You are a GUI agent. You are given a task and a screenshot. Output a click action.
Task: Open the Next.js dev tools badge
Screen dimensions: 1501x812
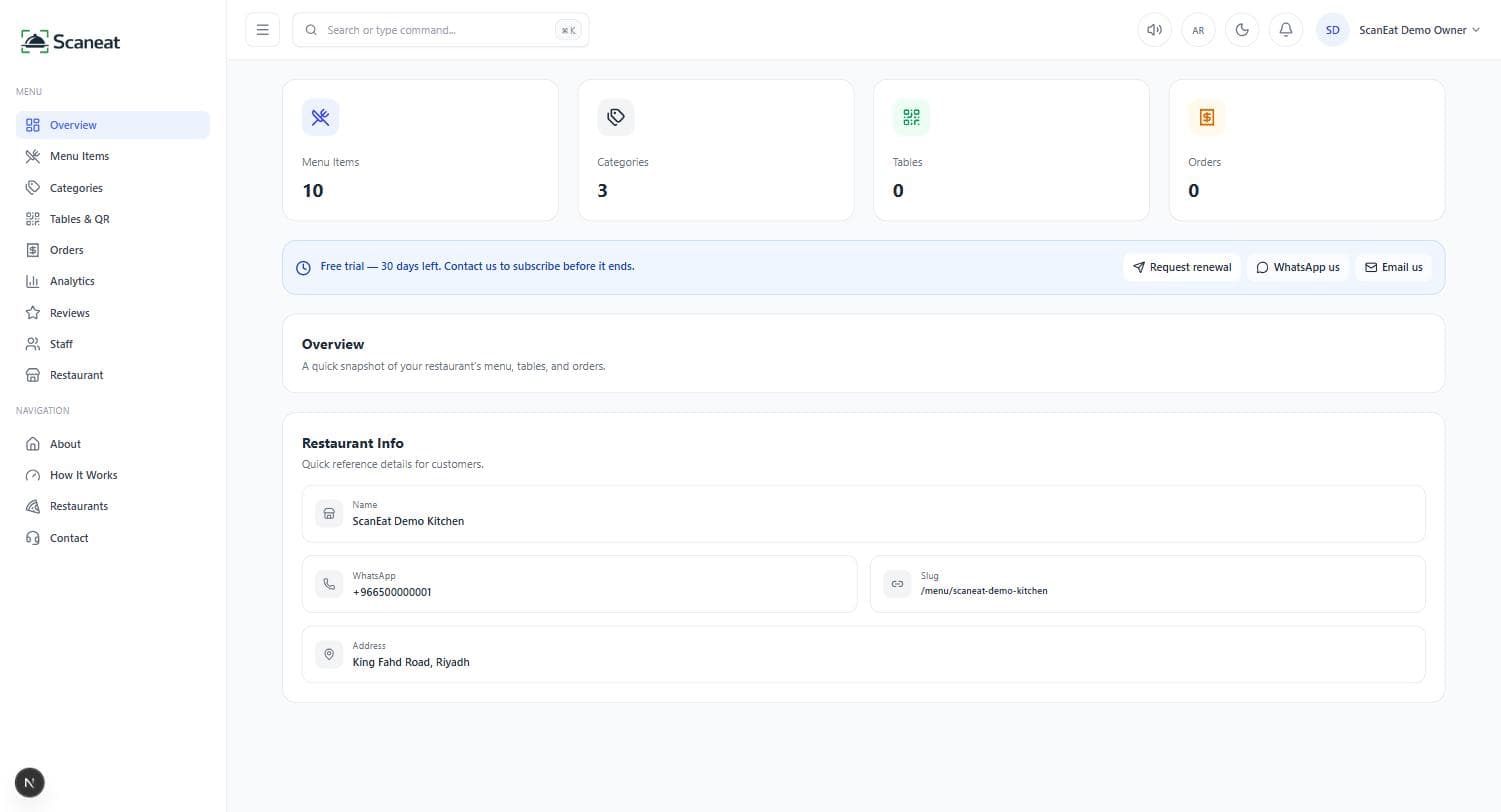point(30,783)
